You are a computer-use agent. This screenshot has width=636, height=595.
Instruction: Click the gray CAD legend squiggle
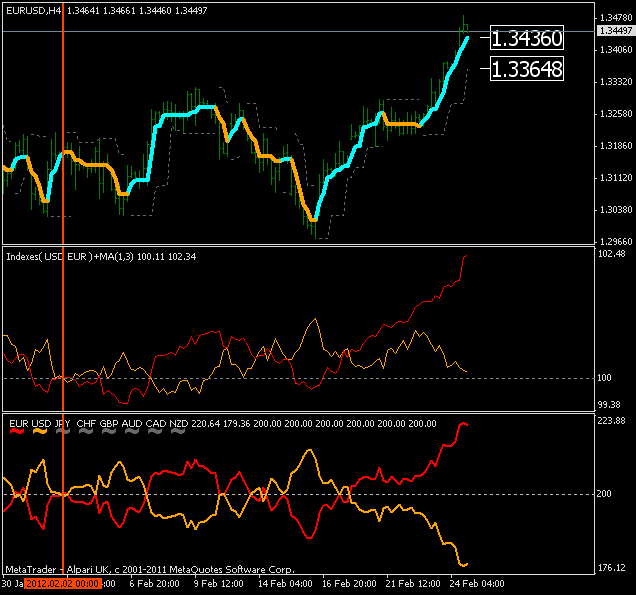(155, 432)
